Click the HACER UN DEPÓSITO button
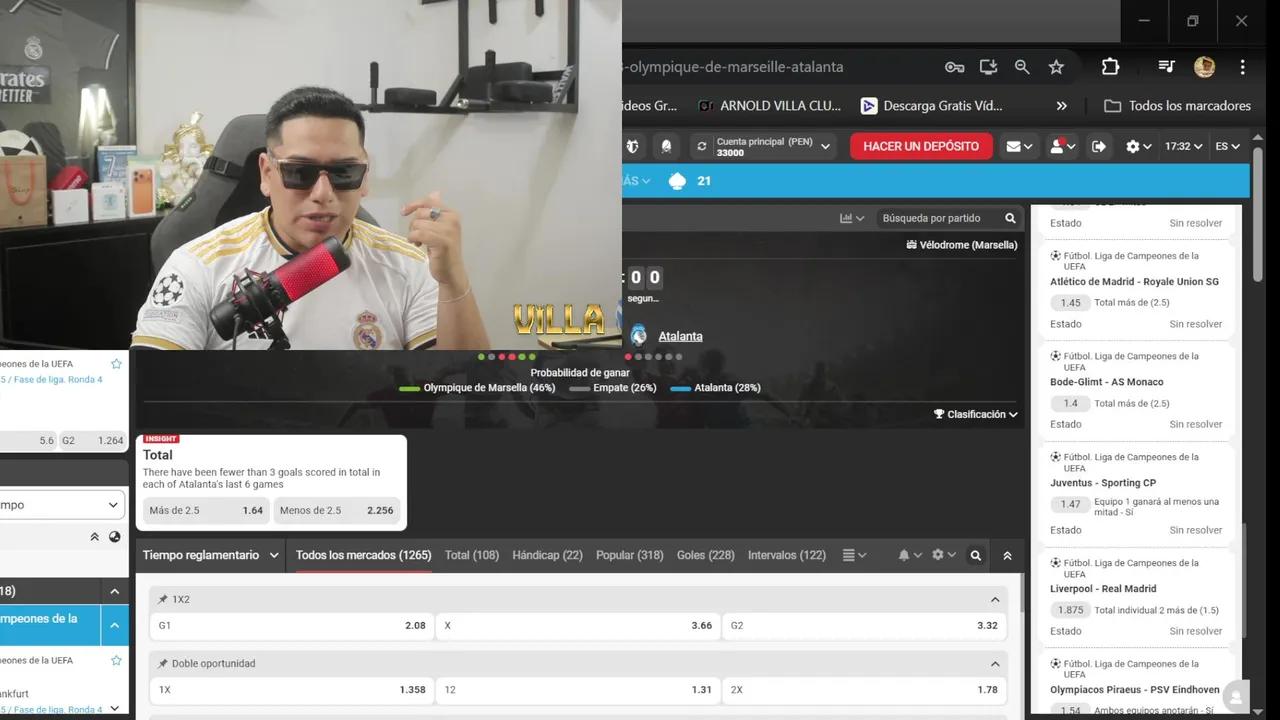The height and width of the screenshot is (720, 1280). (x=920, y=146)
